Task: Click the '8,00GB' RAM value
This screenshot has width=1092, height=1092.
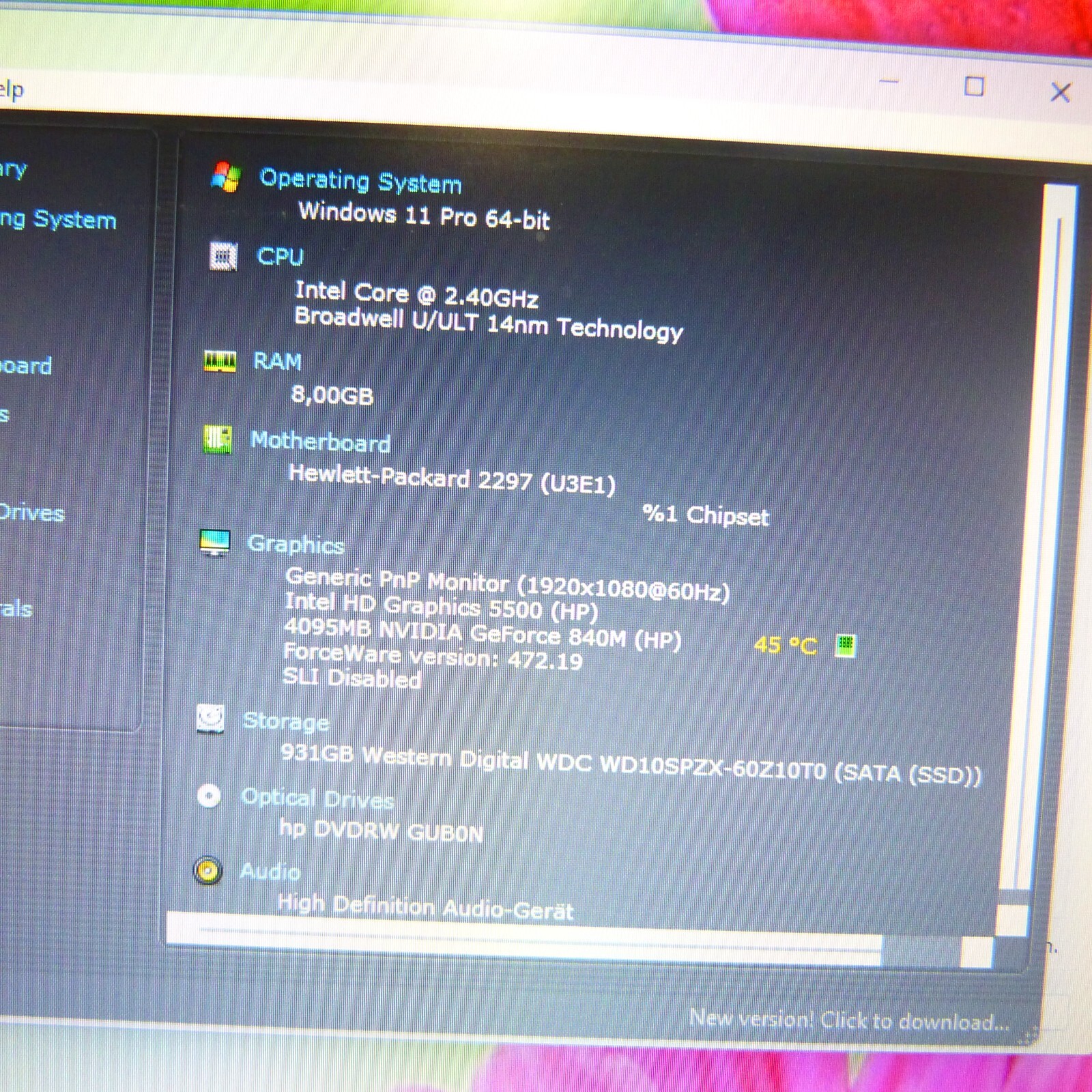Action: (332, 394)
